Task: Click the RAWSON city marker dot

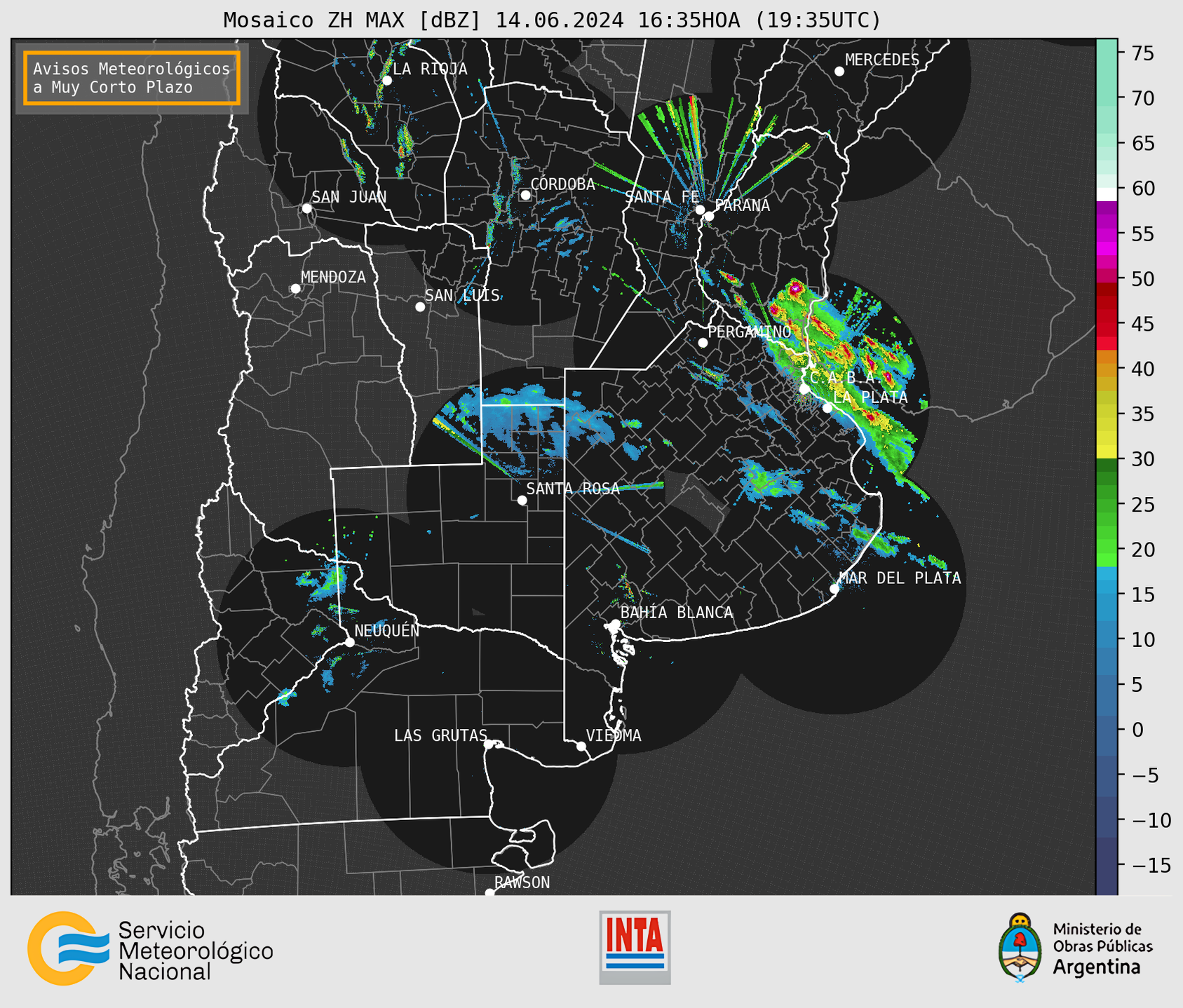Action: 489,893
